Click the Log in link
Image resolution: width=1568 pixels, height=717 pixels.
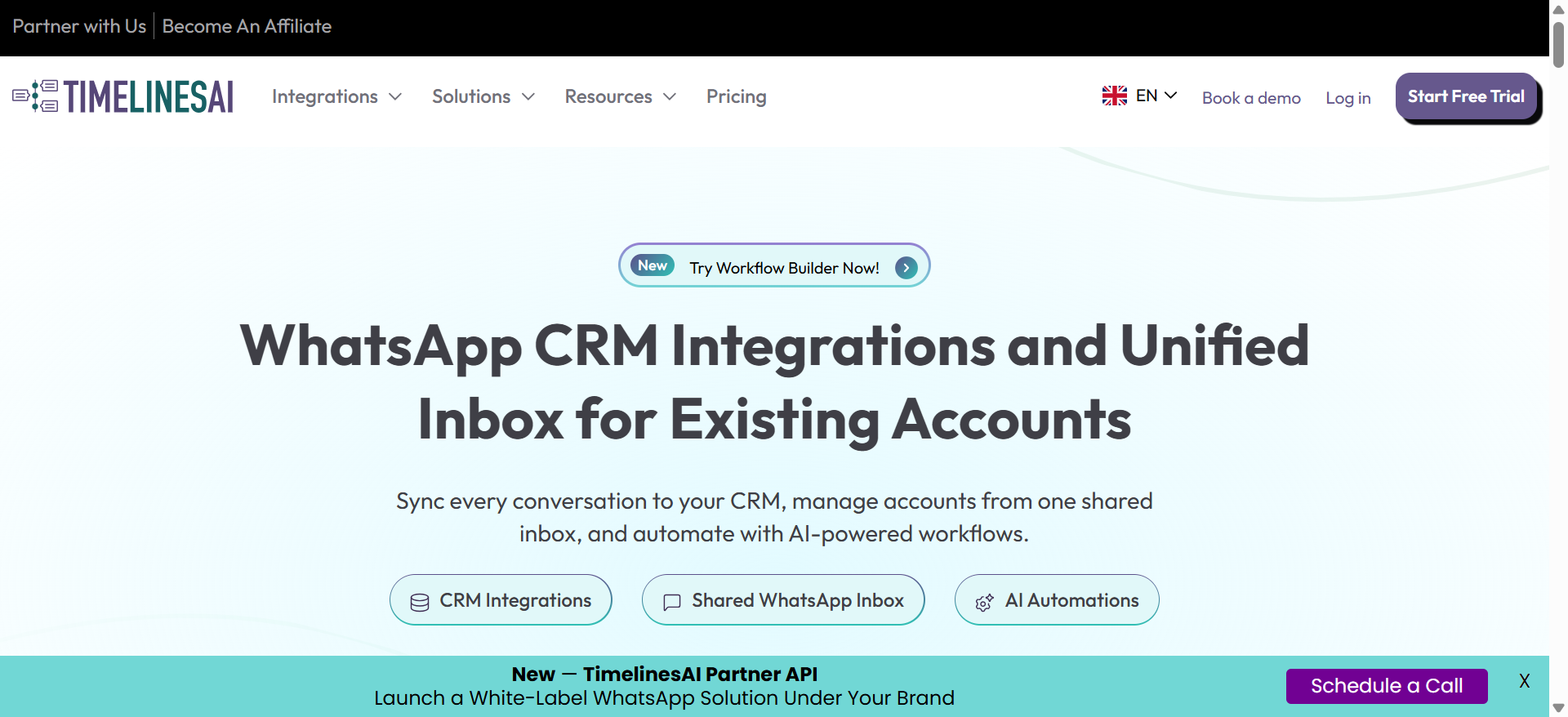pyautogui.click(x=1348, y=98)
